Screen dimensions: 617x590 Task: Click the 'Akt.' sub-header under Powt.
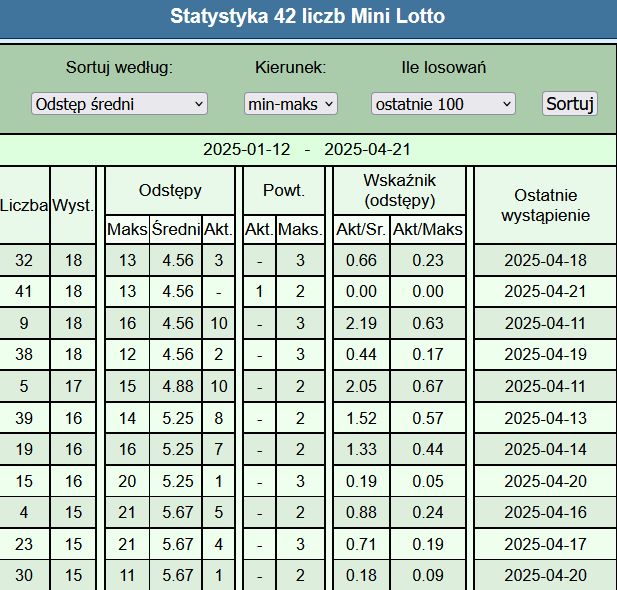pyautogui.click(x=259, y=229)
